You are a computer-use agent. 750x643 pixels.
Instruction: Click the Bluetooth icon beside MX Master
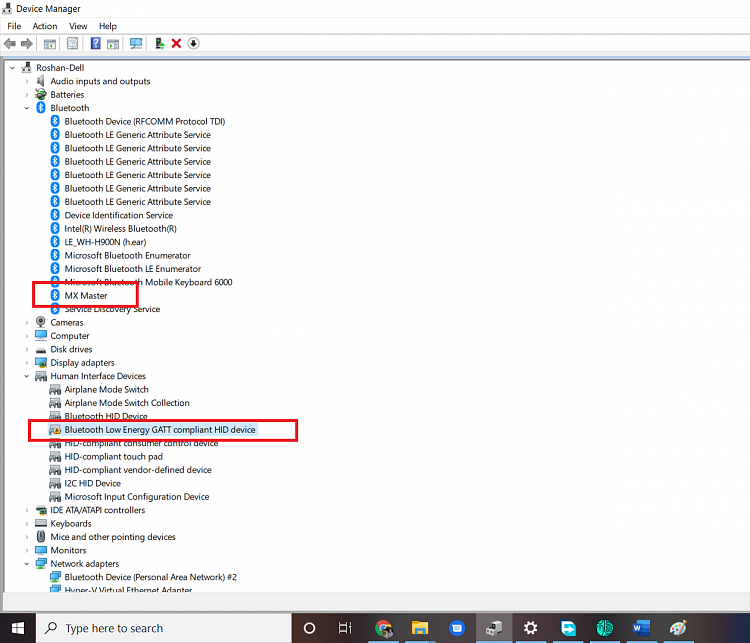55,295
